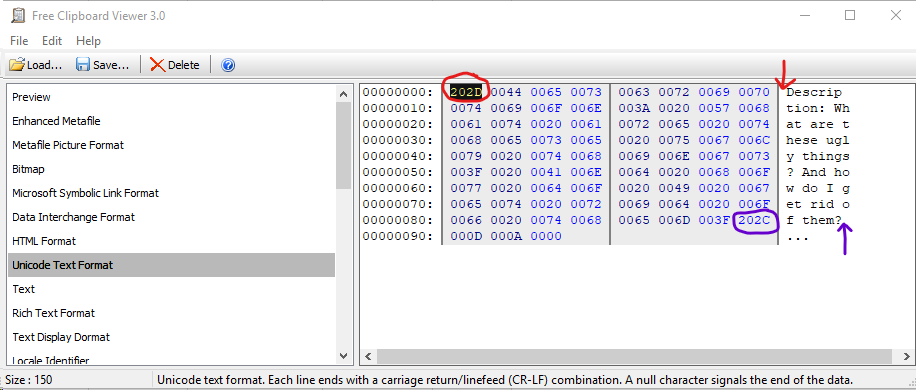The image size is (916, 390).
Task: Click the highlighted hex value 202D
Action: tap(466, 92)
